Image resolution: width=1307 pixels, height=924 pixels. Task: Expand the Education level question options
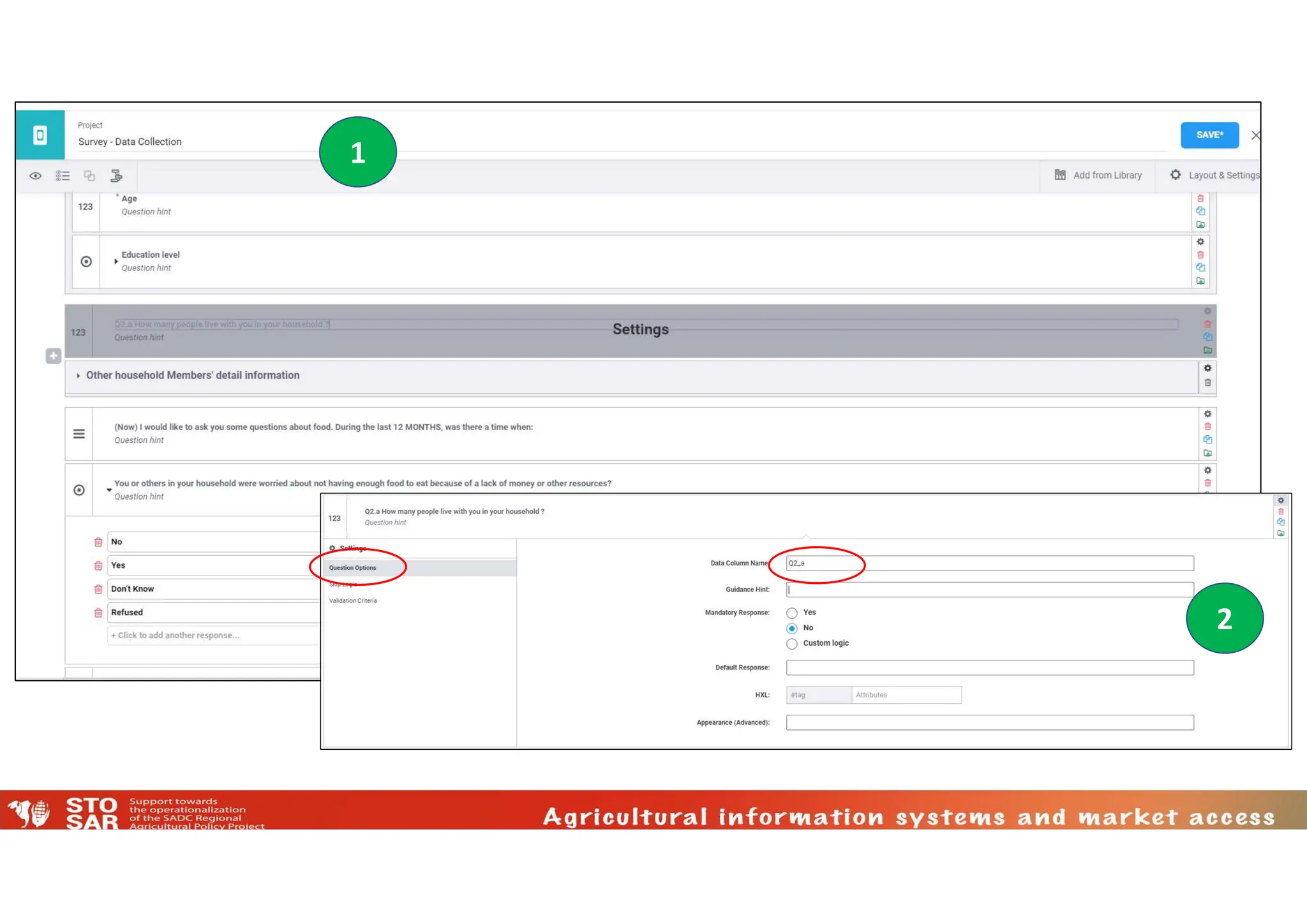116,261
